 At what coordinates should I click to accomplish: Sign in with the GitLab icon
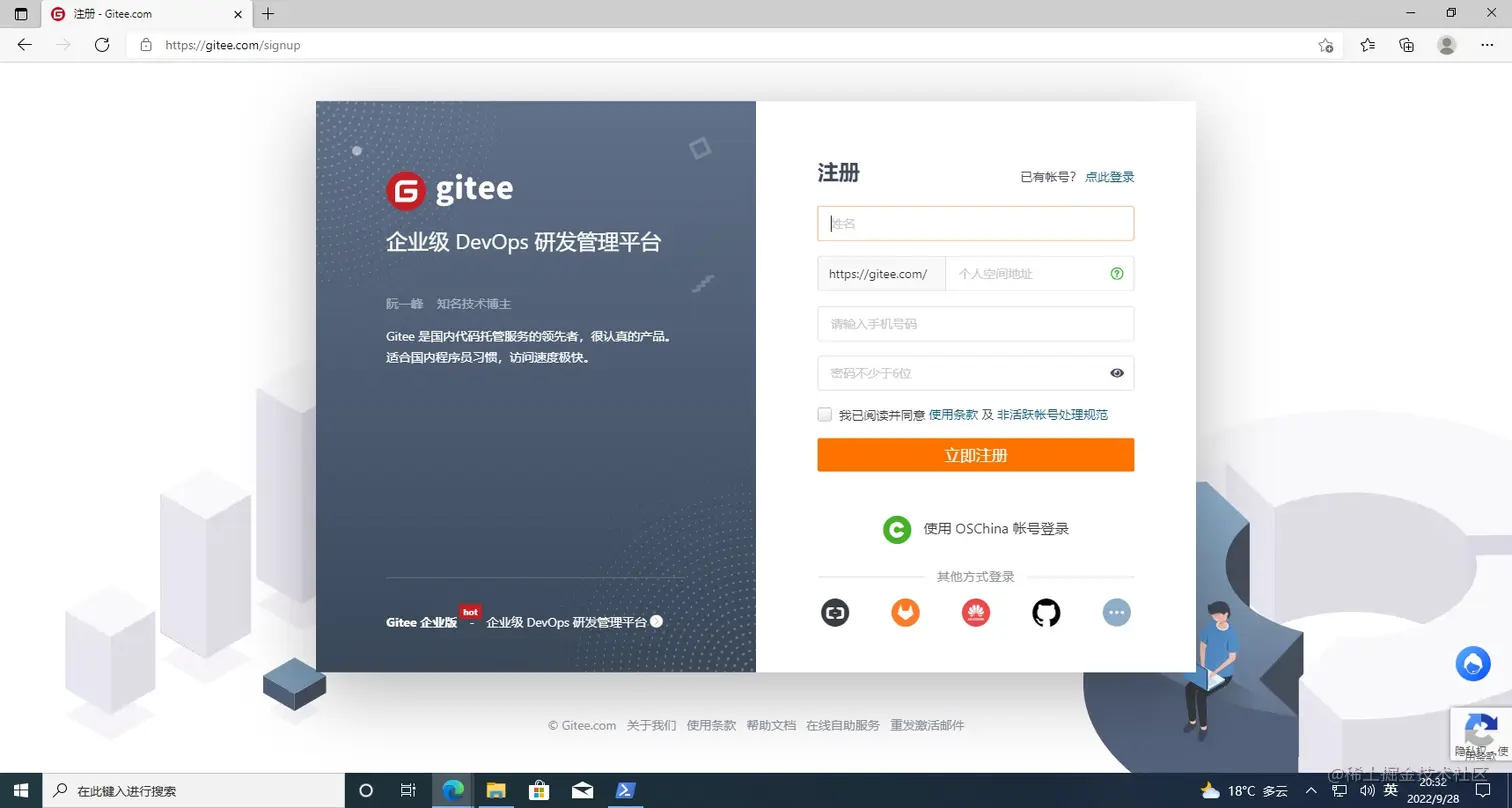(x=905, y=612)
